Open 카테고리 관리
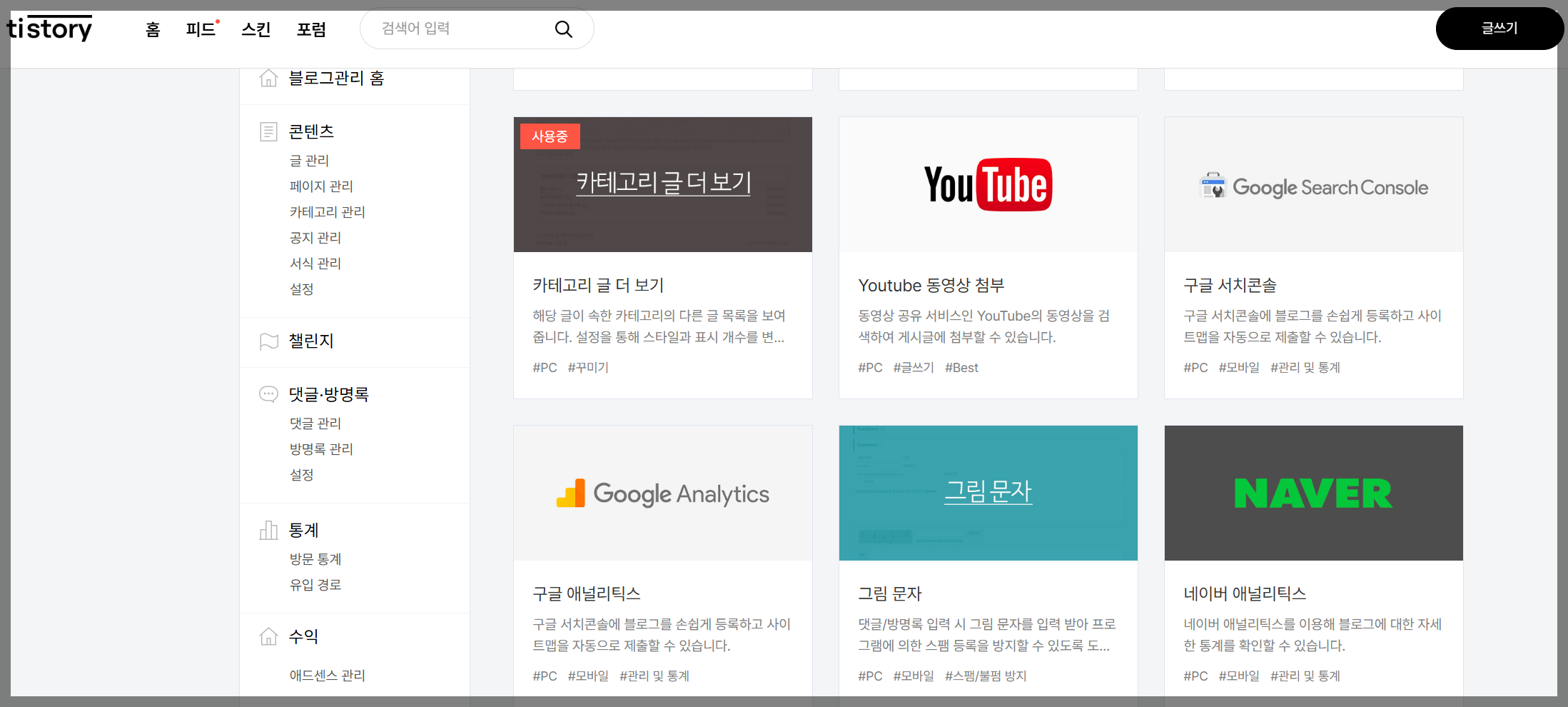This screenshot has height=707, width=1568. pyautogui.click(x=327, y=212)
